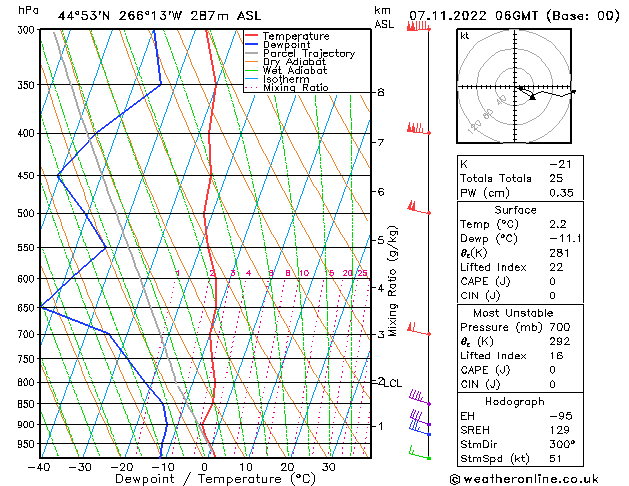Click the wind barb at 500 hPa
The width and height of the screenshot is (629, 486).
[x=418, y=208]
